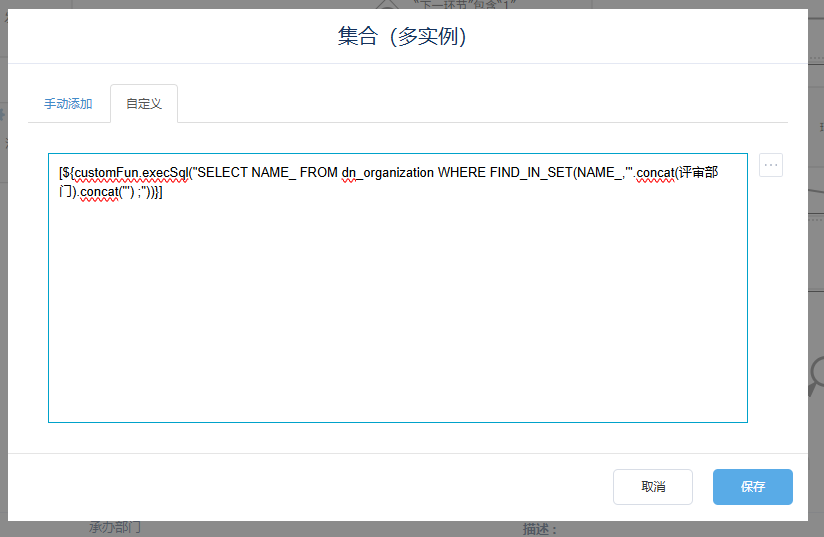Place cursor on 评审部 text in the editor
The width and height of the screenshot is (824, 537).
(698, 172)
